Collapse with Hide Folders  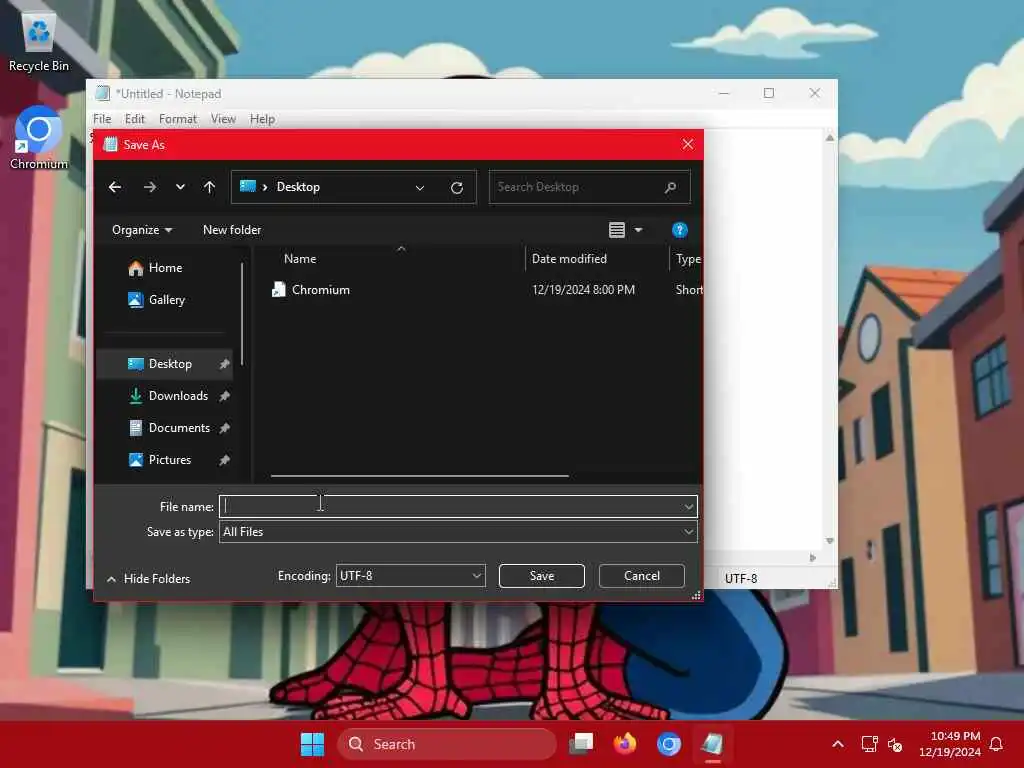coord(148,579)
